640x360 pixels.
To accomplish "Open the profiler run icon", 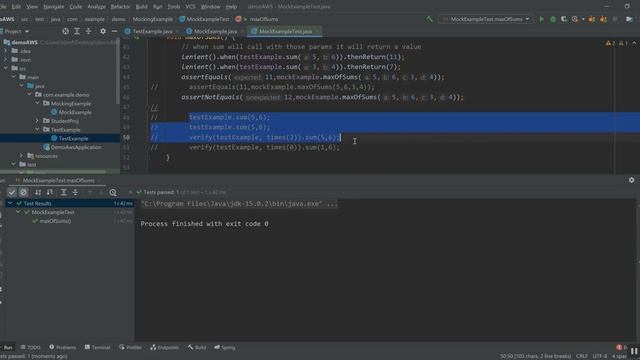I will pyautogui.click(x=575, y=19).
